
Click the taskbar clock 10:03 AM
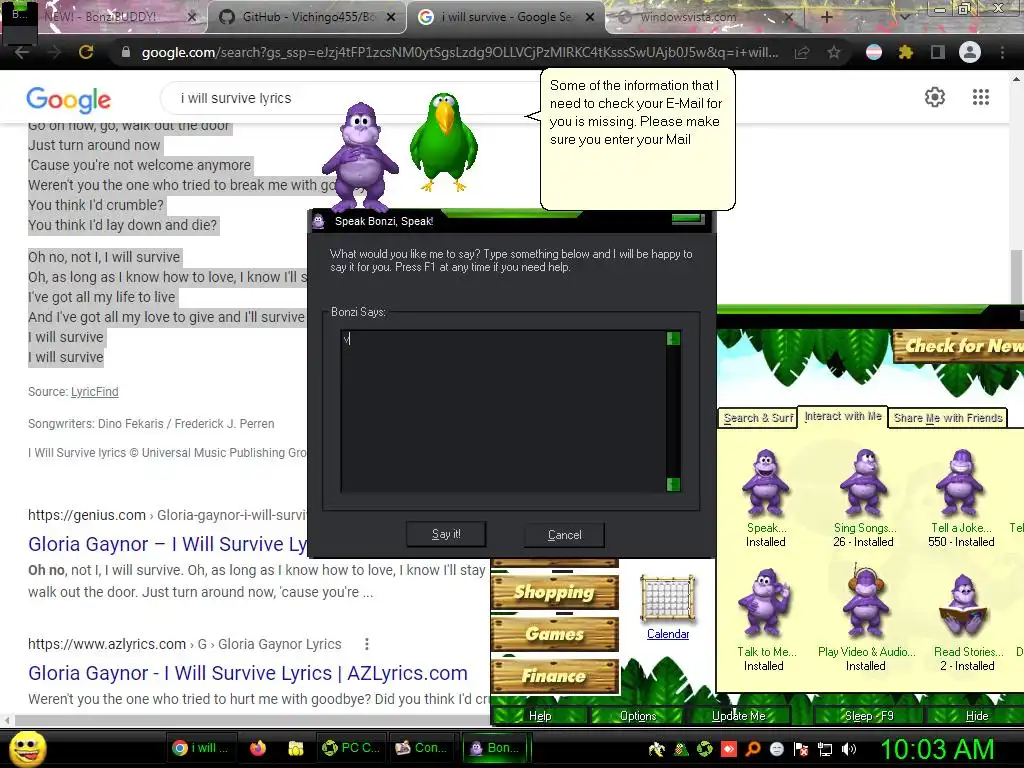937,749
